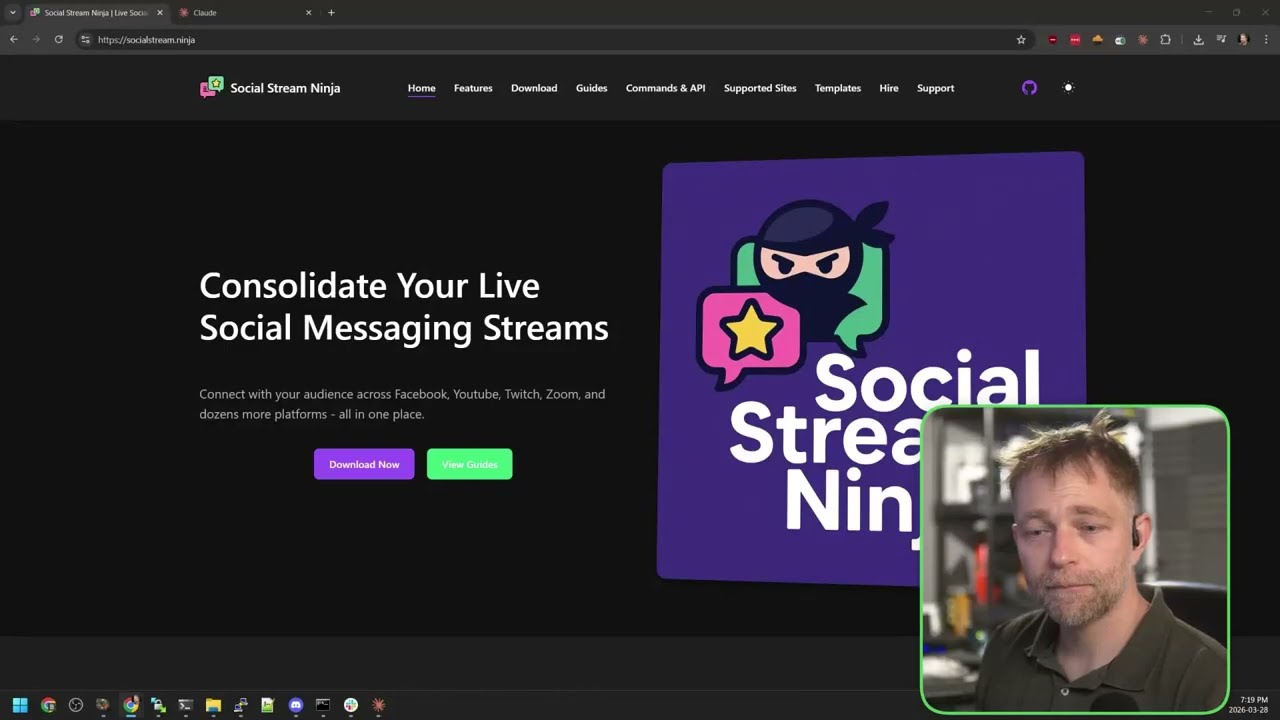Viewport: 1280px width, 720px height.
Task: Open OBS Studio from the taskbar
Action: 75,705
